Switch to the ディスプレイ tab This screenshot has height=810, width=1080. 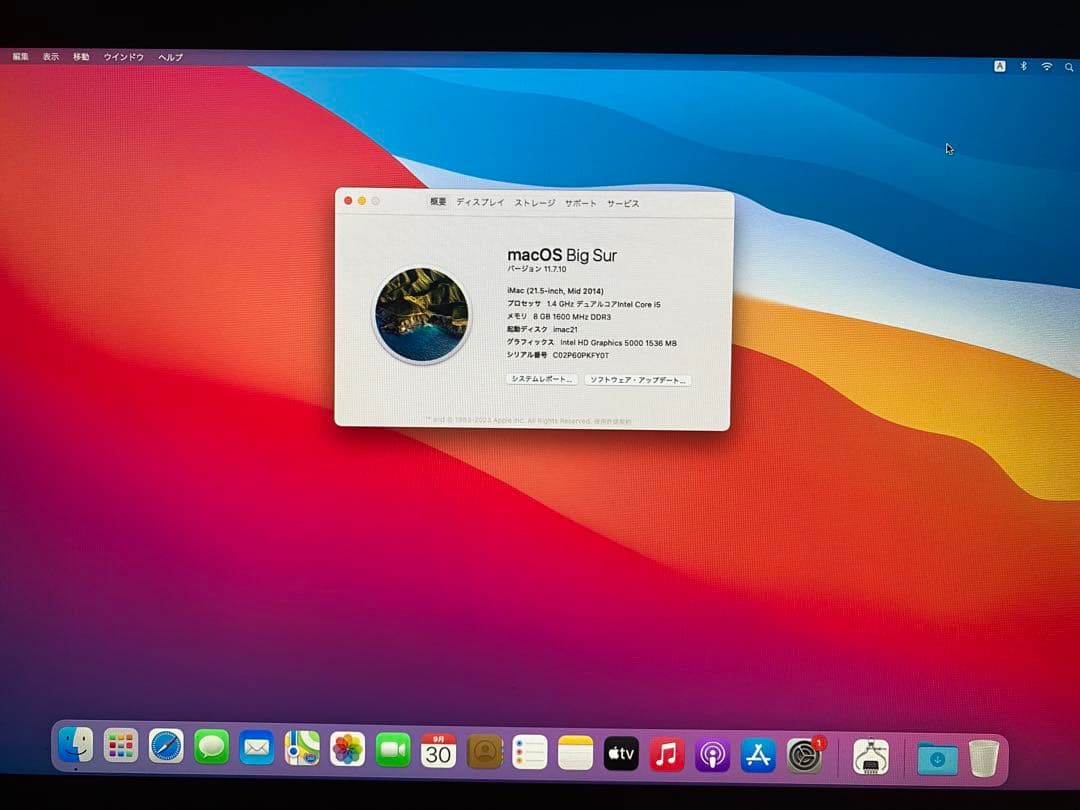tap(481, 202)
